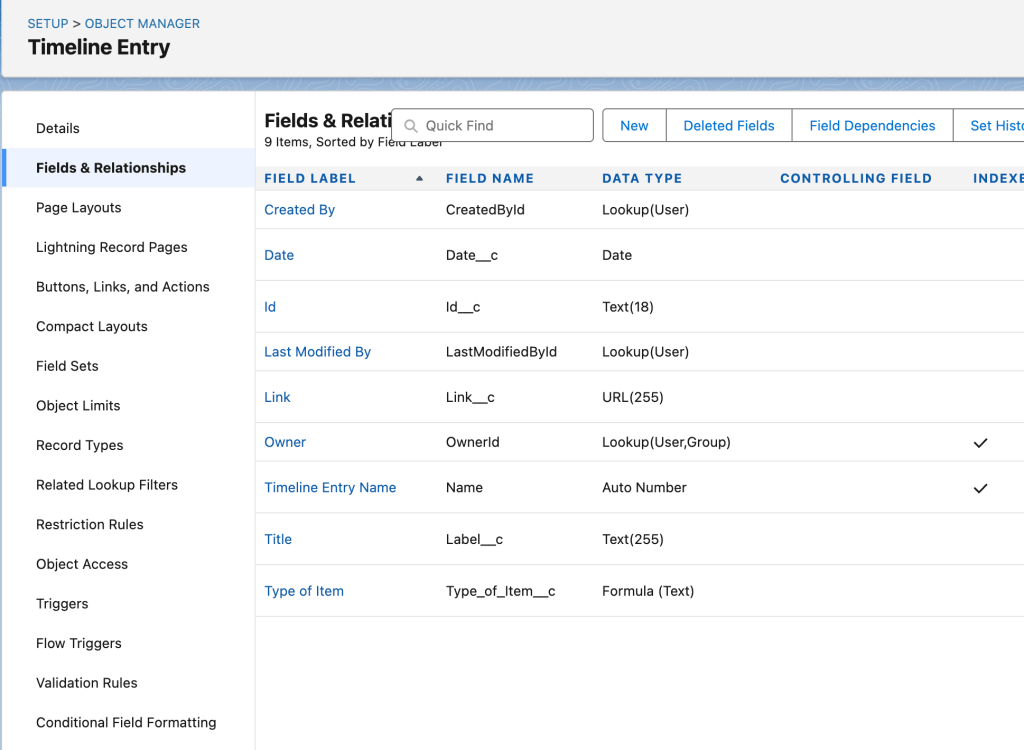
Task: Open the Timeline Entry Name field
Action: (330, 488)
